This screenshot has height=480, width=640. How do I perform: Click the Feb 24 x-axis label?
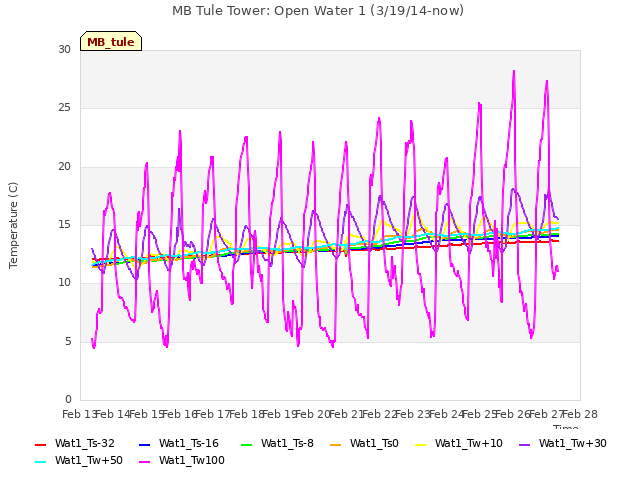pyautogui.click(x=447, y=414)
